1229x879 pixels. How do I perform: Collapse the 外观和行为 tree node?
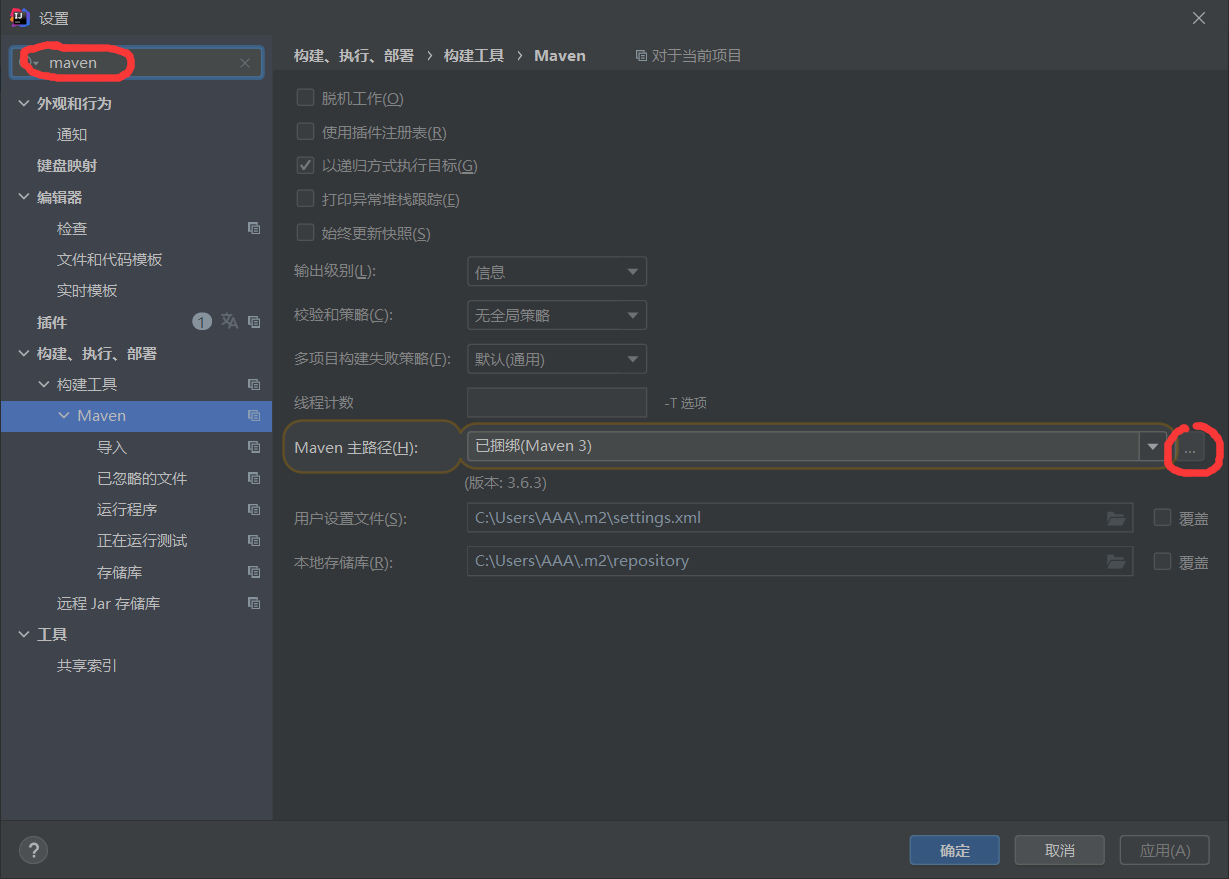pos(24,103)
